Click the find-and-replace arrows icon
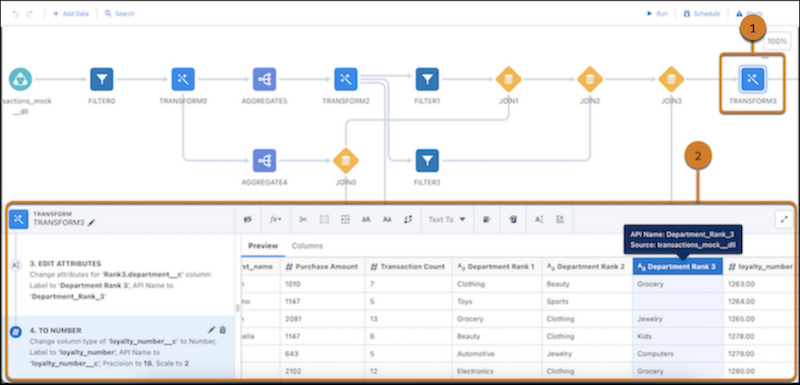 tap(408, 219)
